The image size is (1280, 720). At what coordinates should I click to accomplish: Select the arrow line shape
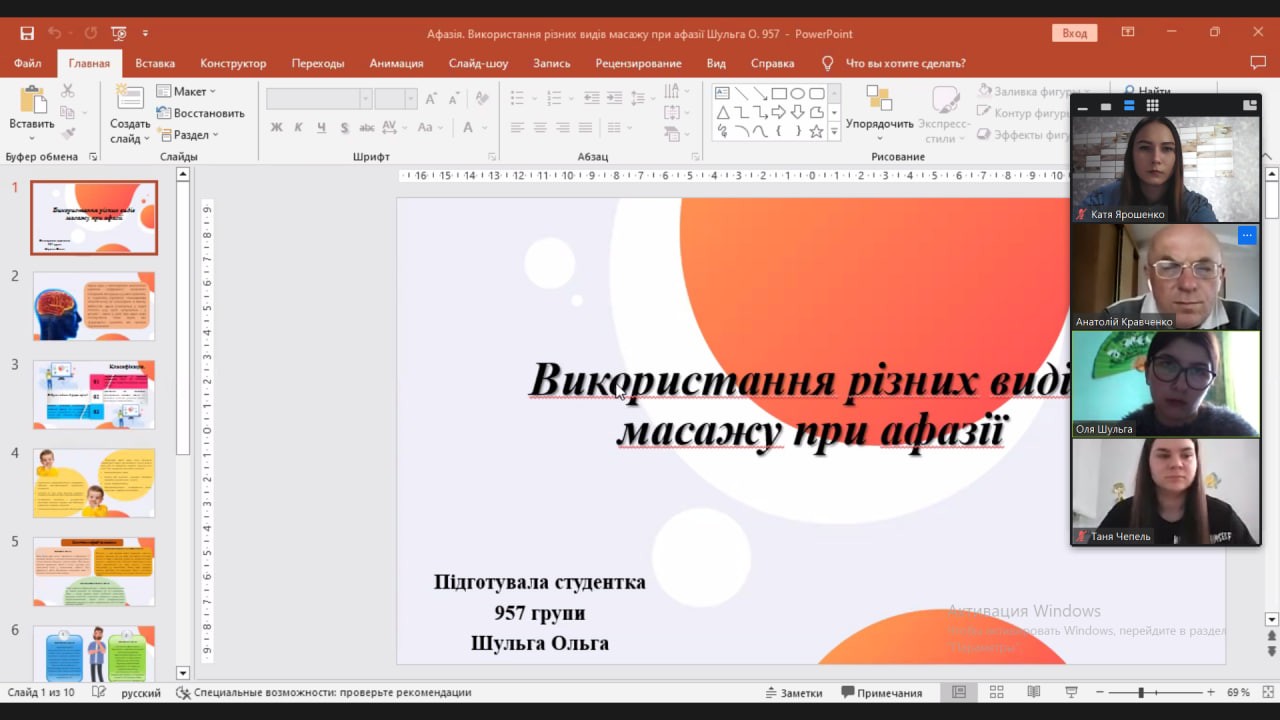coord(760,93)
